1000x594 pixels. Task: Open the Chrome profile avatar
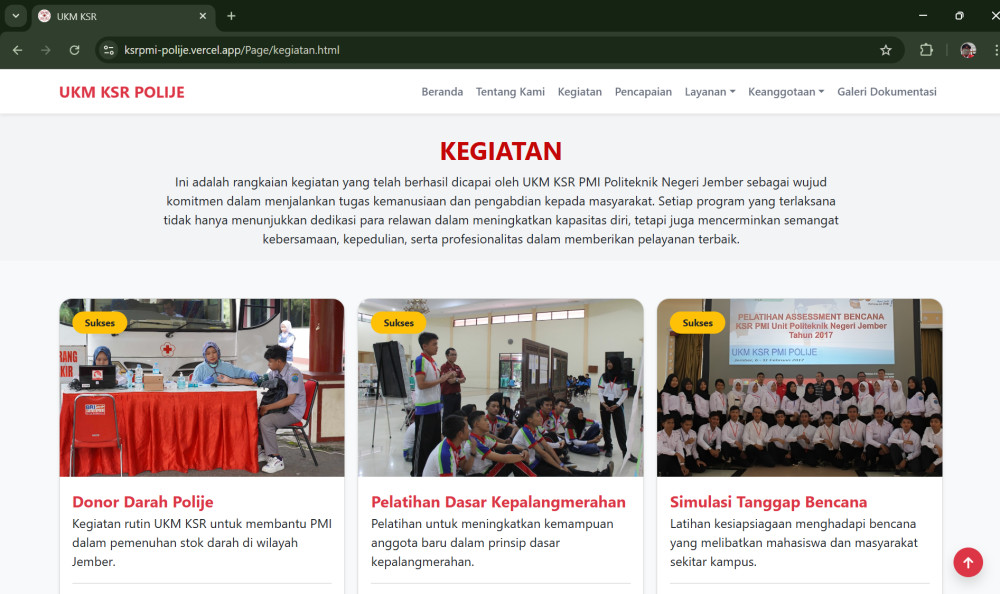967,50
